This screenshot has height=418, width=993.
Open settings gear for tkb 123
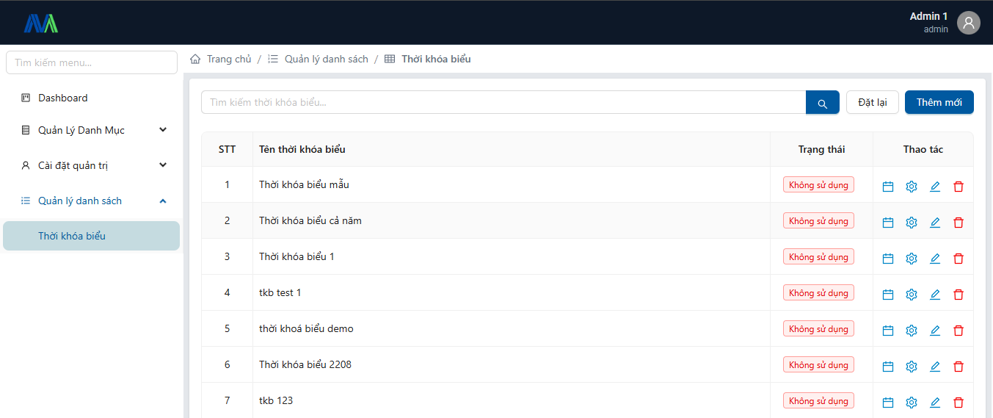point(911,402)
